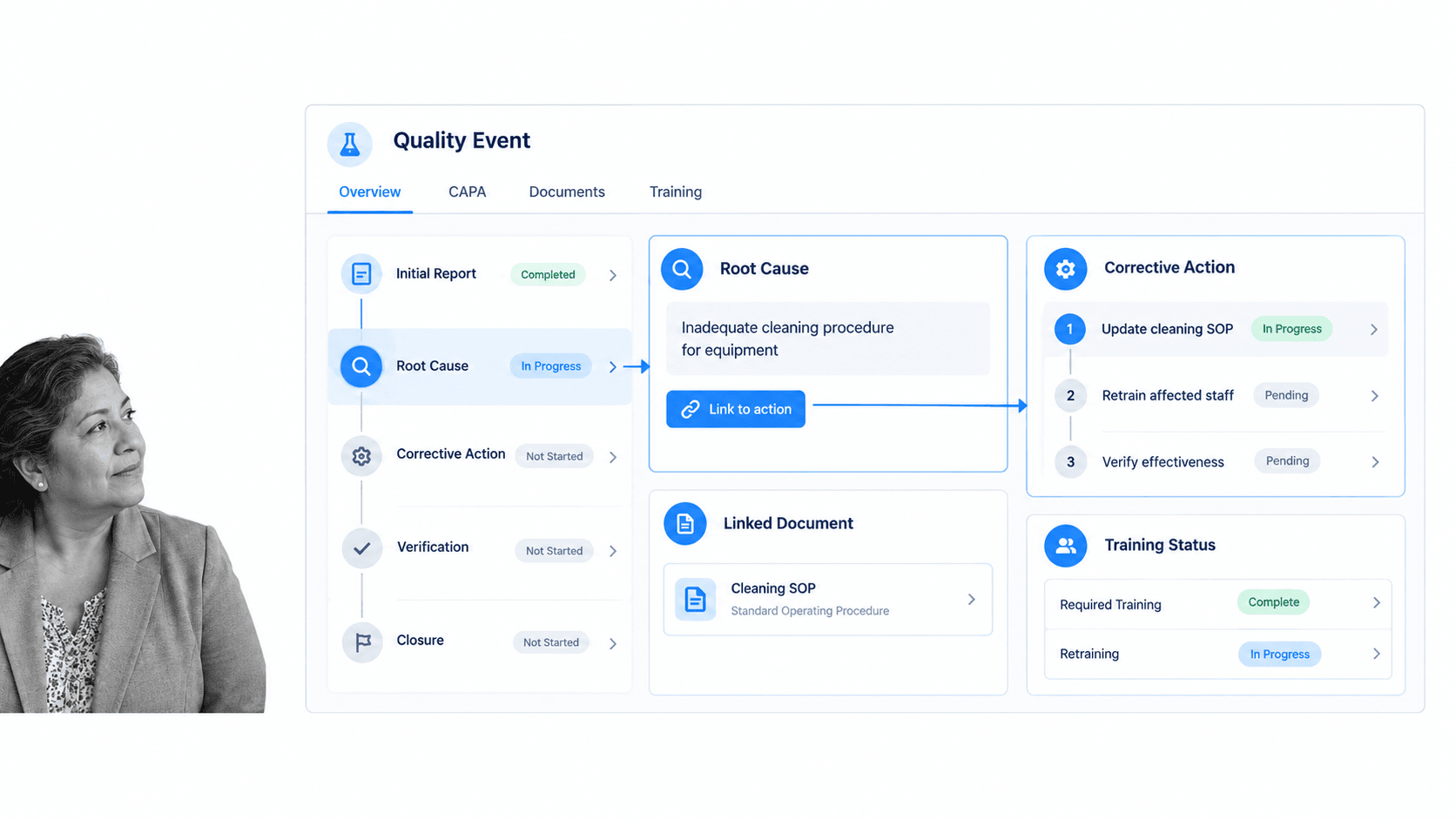Click the Training Status people icon
The width and height of the screenshot is (1456, 819).
click(1065, 546)
